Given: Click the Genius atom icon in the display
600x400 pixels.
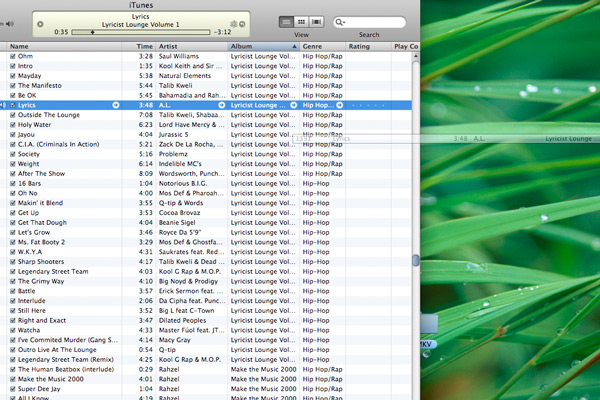Looking at the screenshot, I should (x=234, y=24).
